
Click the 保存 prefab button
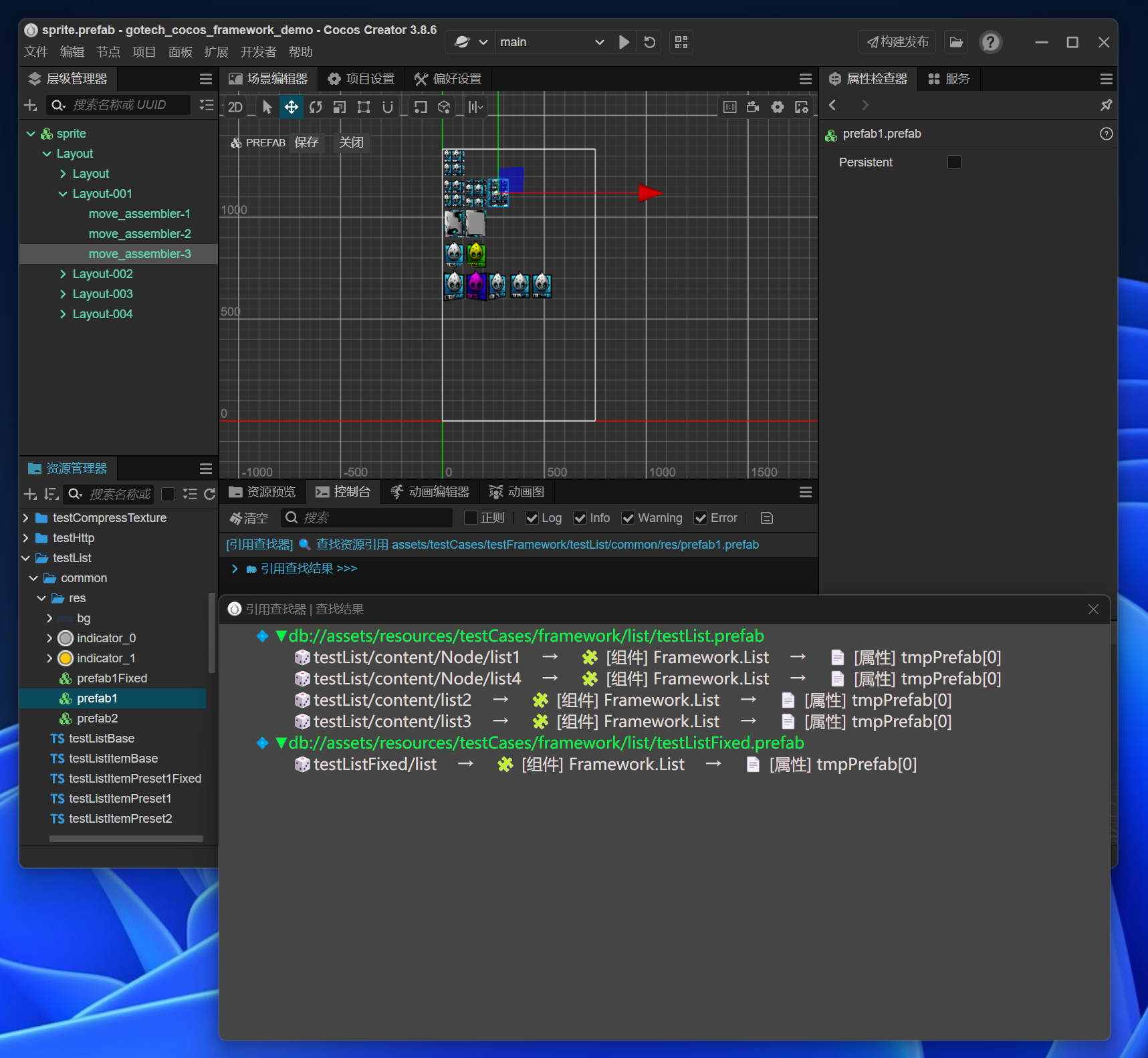[x=306, y=142]
